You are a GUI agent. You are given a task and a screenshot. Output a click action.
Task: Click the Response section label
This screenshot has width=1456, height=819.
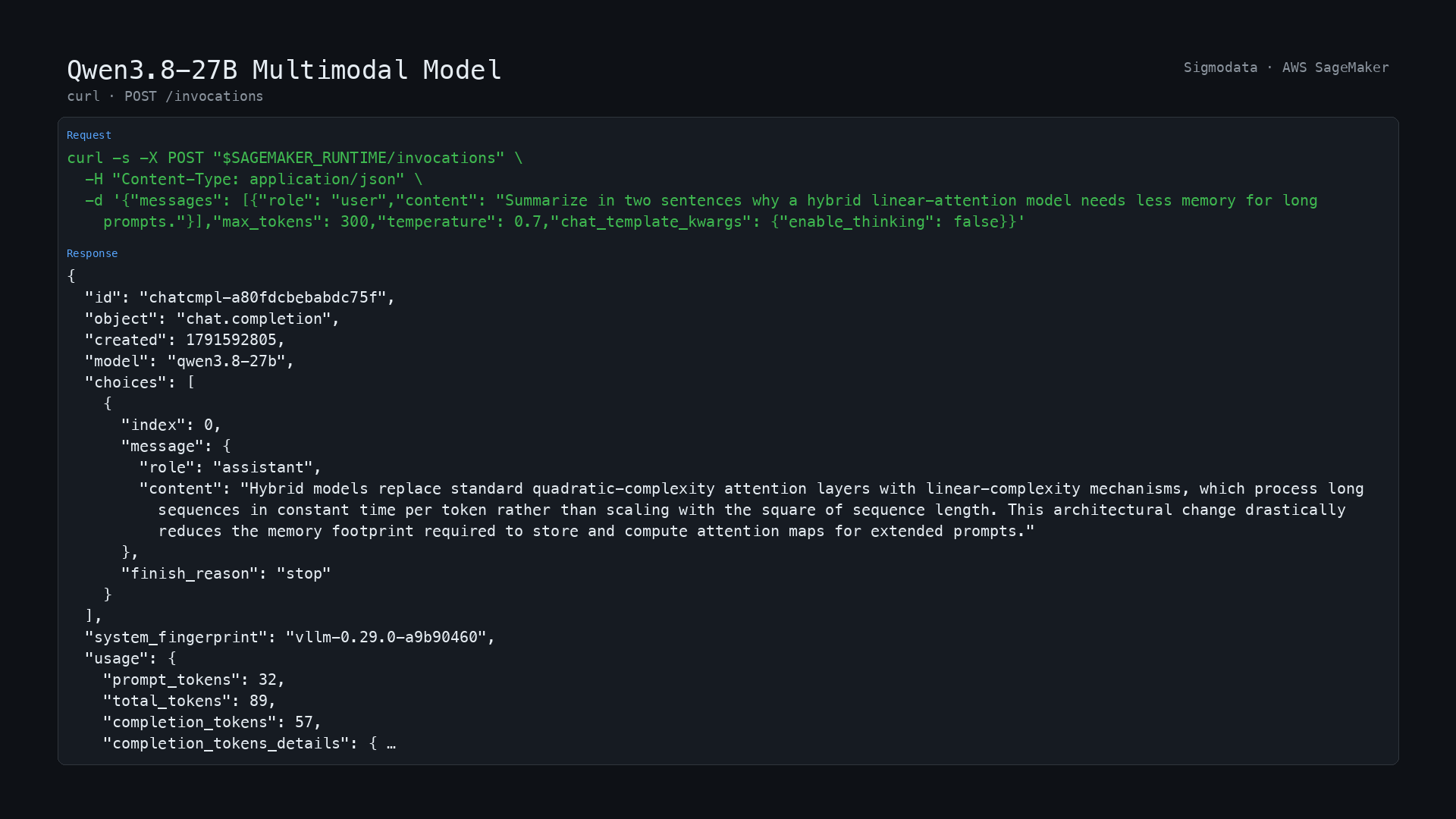click(x=92, y=253)
